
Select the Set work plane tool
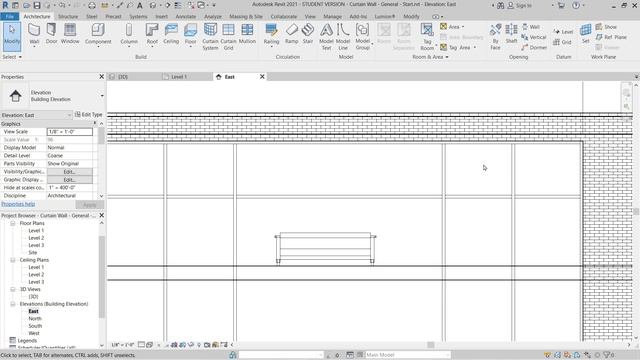585,33
